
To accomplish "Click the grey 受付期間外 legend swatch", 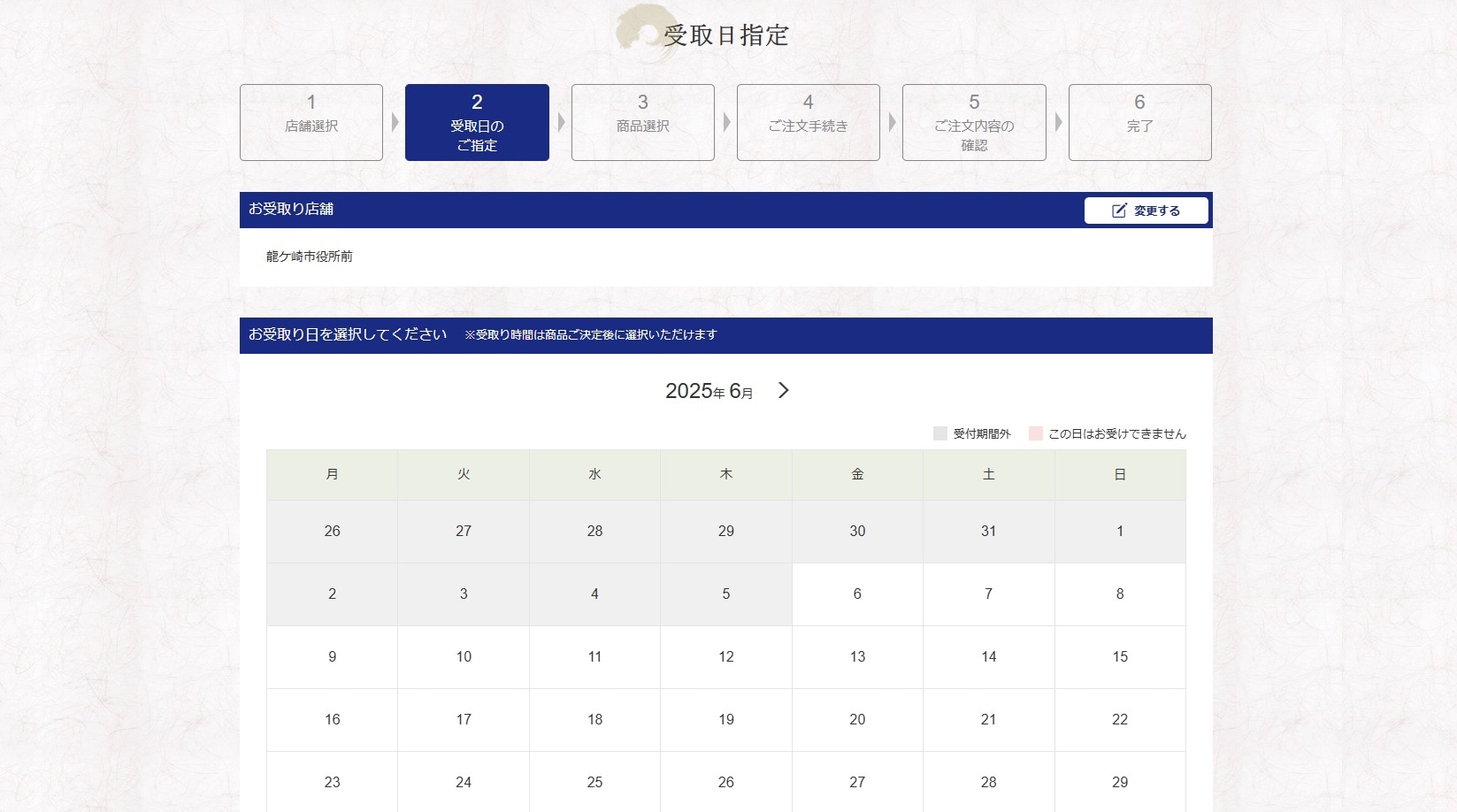I will [x=940, y=433].
